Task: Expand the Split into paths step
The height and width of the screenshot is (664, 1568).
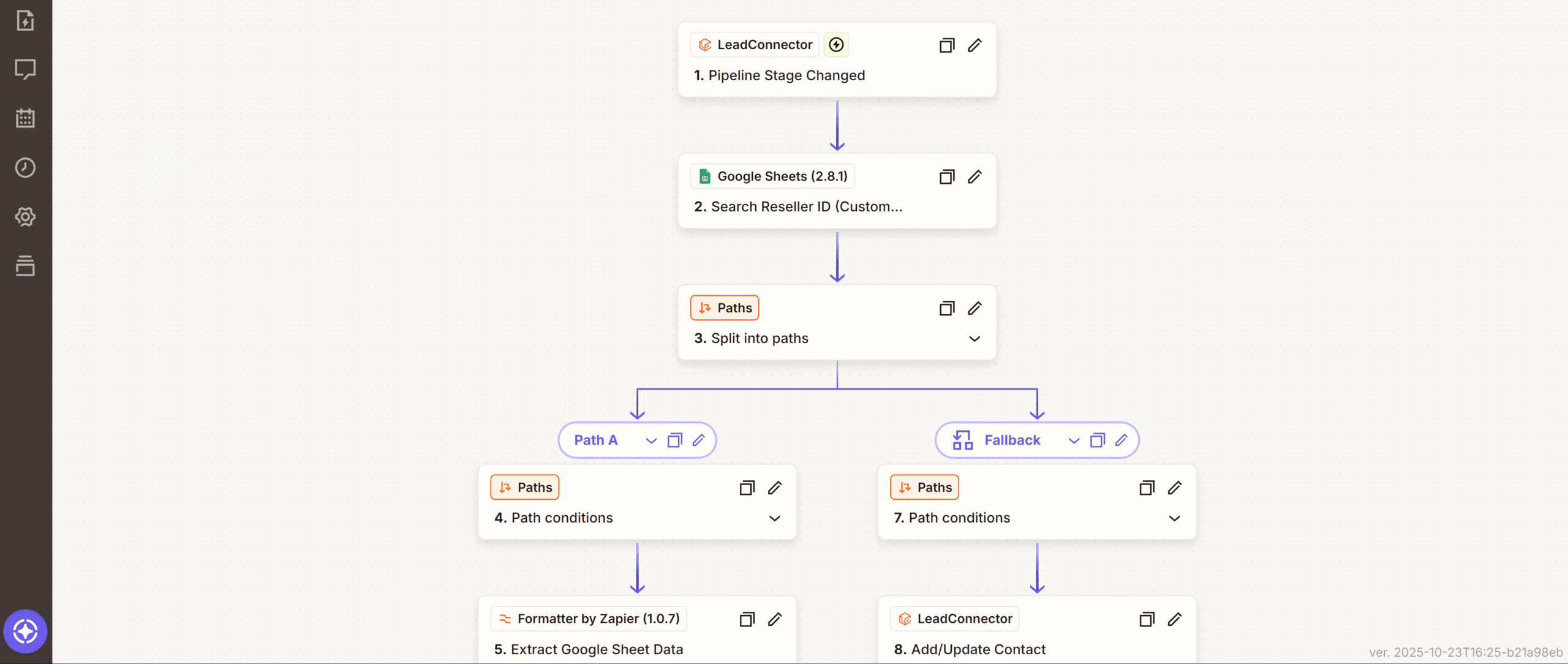Action: 974,339
